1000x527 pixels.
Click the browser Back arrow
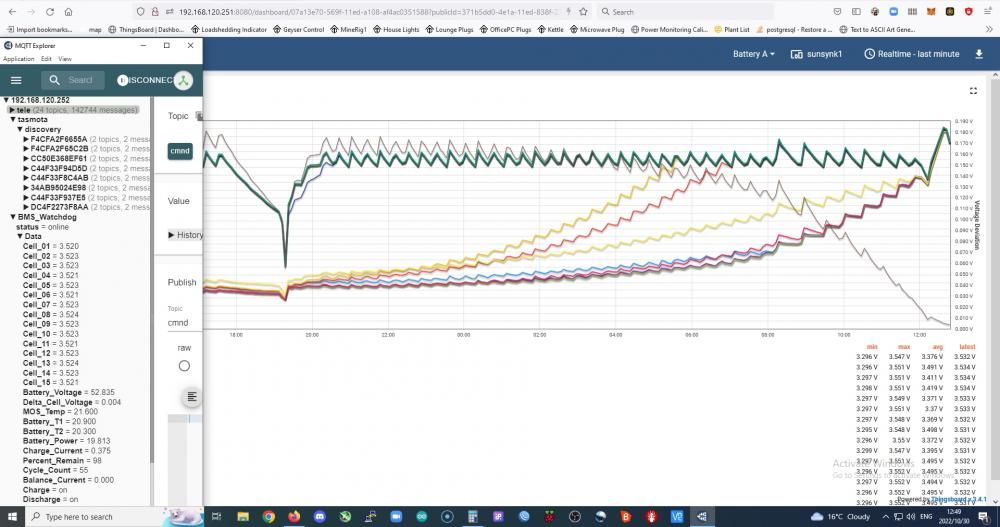12,11
